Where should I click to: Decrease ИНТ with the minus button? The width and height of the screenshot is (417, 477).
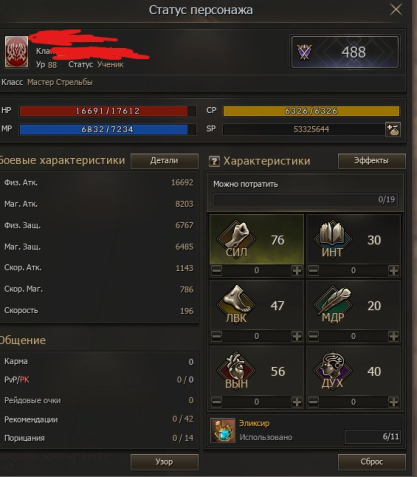coord(313,270)
